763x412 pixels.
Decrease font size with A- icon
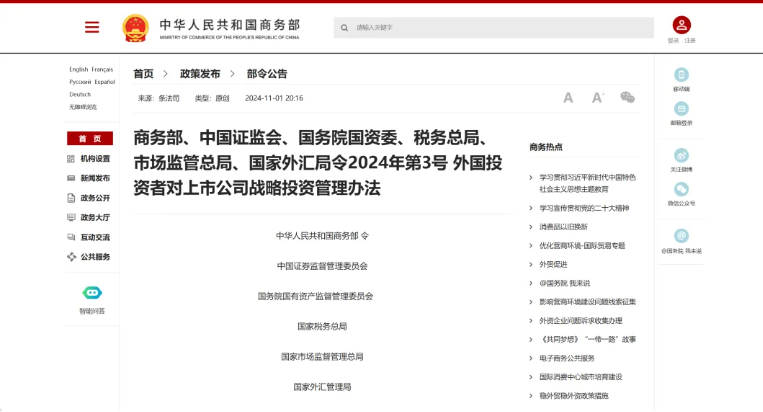pos(568,98)
